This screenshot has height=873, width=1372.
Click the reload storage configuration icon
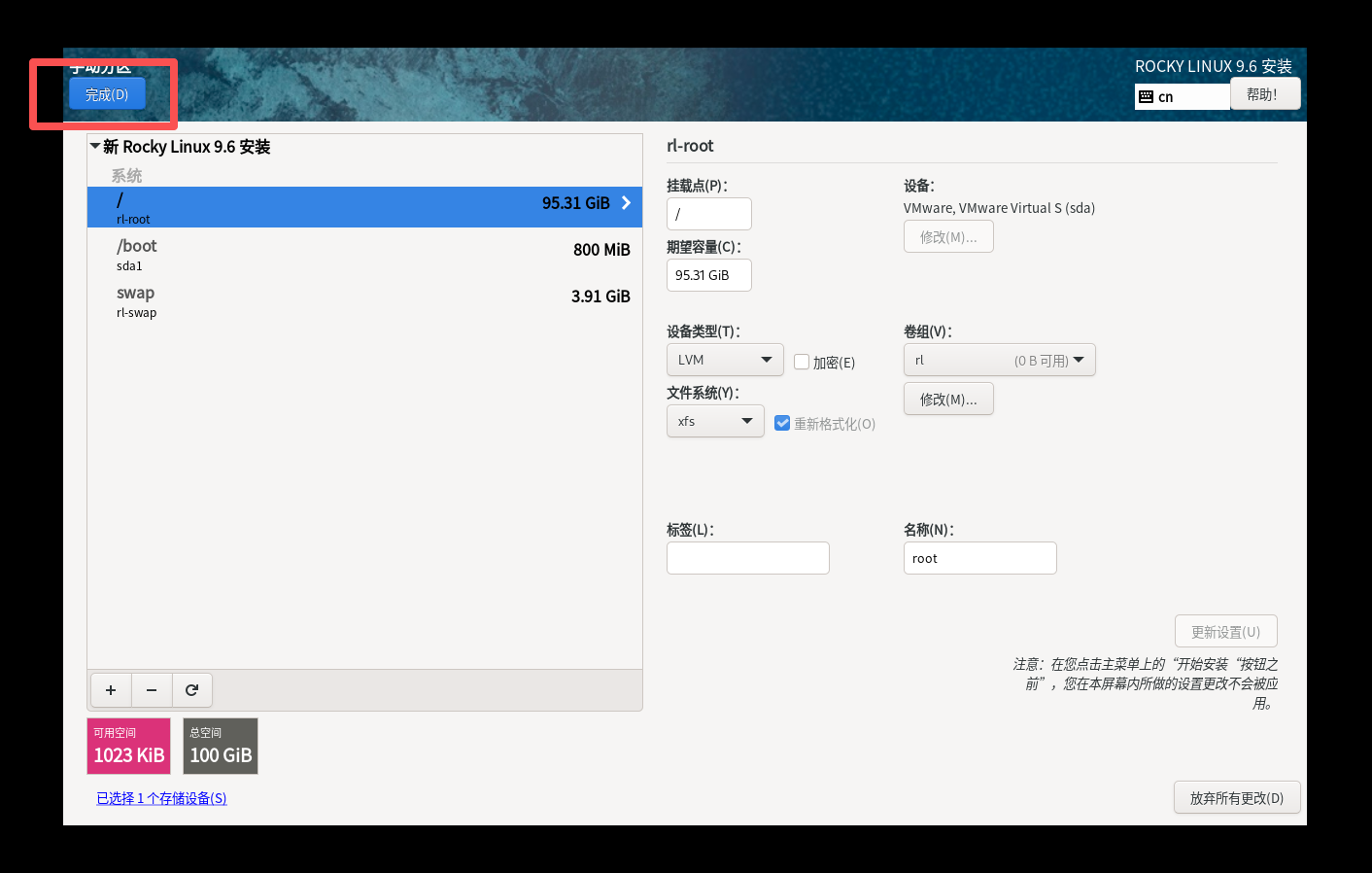click(x=191, y=690)
